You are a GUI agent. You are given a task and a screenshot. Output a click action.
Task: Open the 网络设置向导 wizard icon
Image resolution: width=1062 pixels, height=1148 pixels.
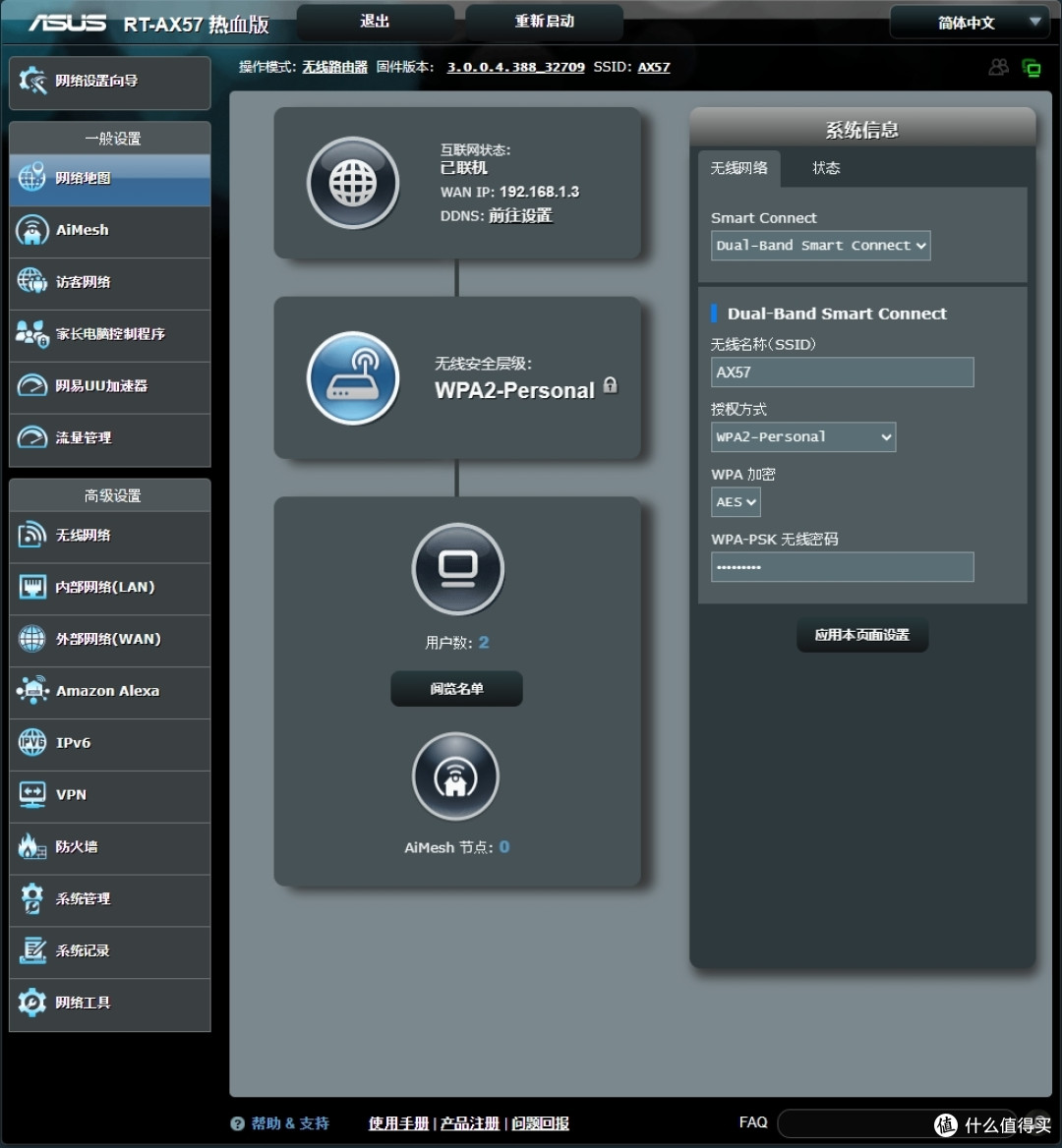[x=32, y=81]
